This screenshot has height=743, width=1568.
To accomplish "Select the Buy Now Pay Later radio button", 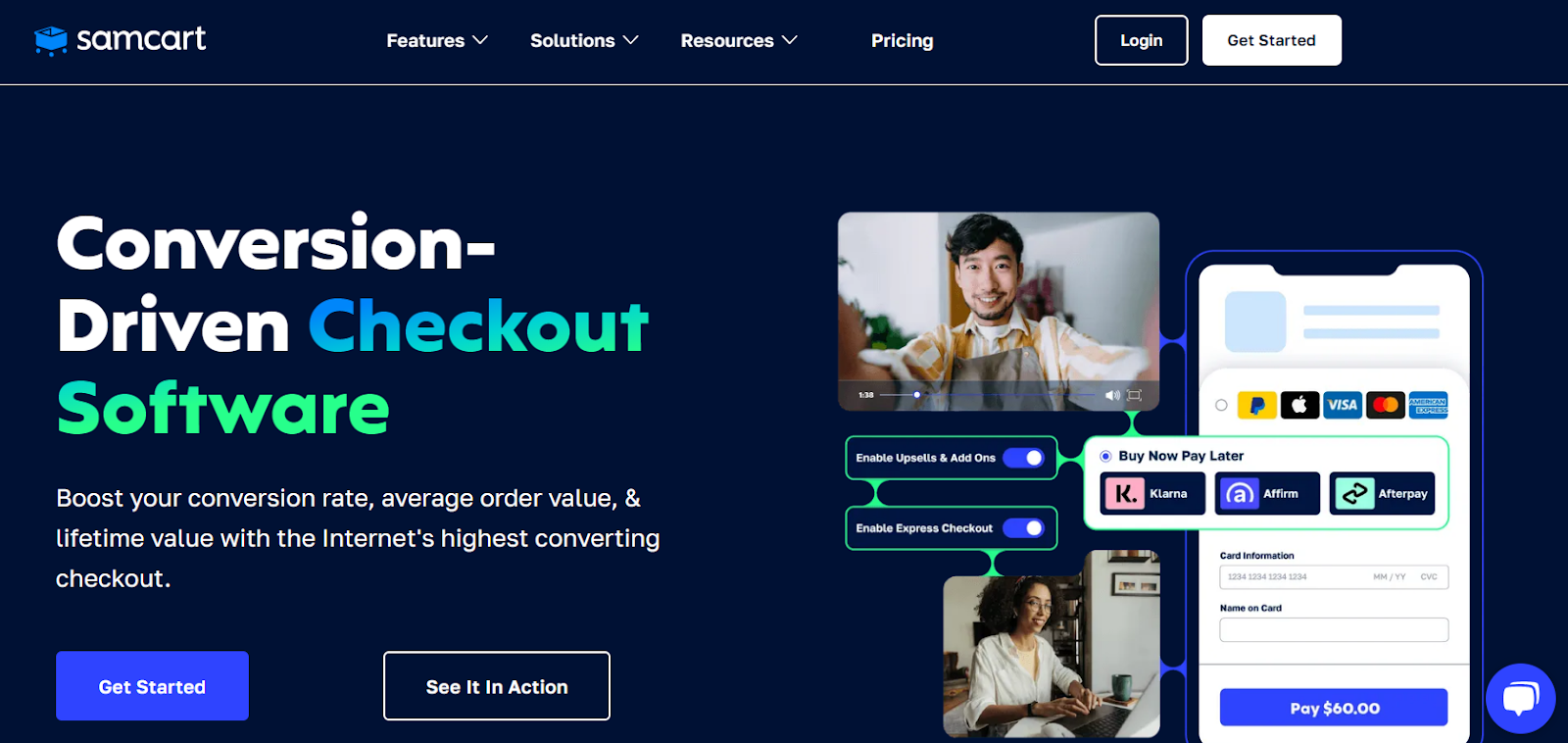I will 1105,456.
